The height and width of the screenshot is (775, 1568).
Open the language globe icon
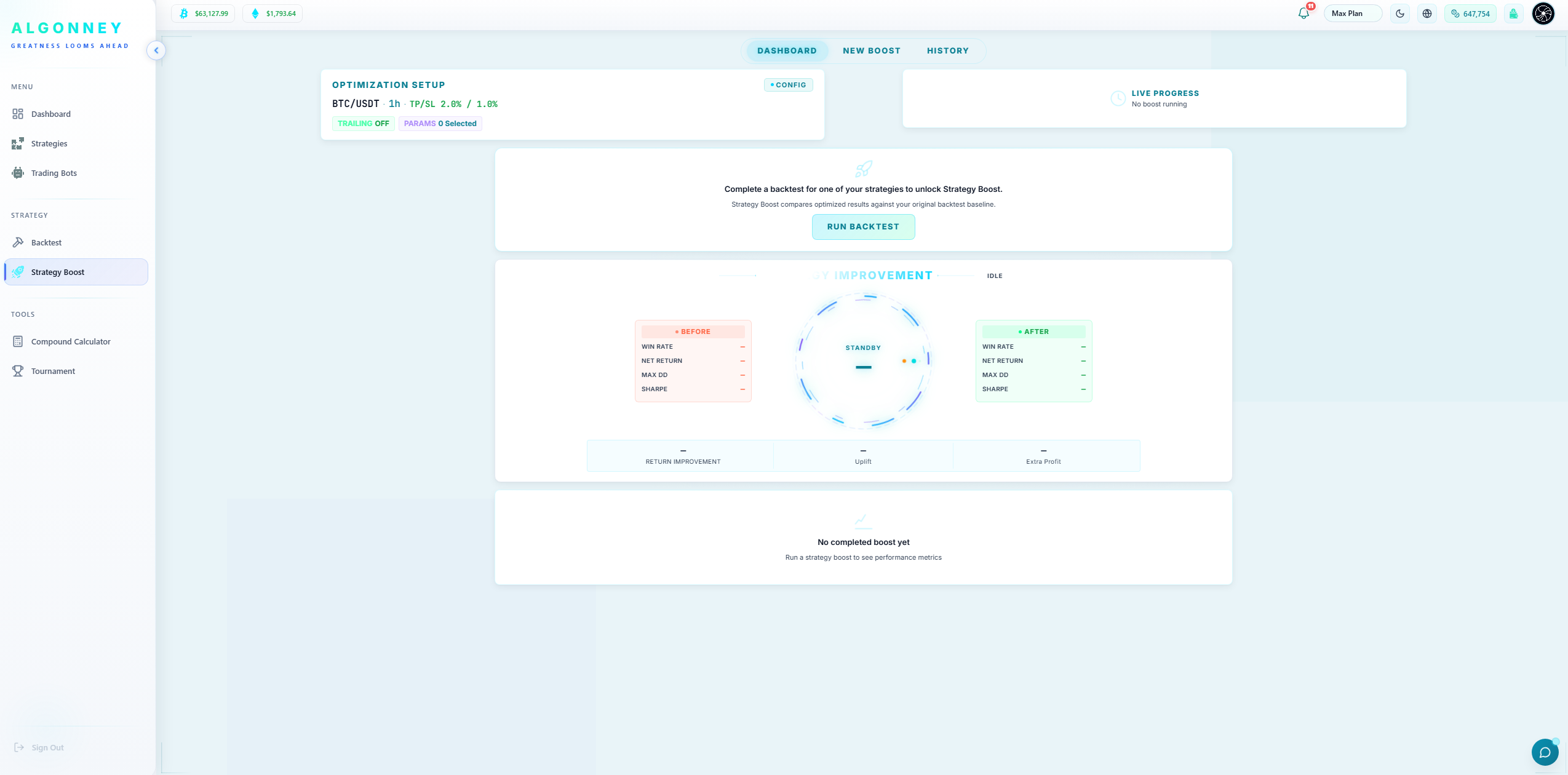(1427, 14)
